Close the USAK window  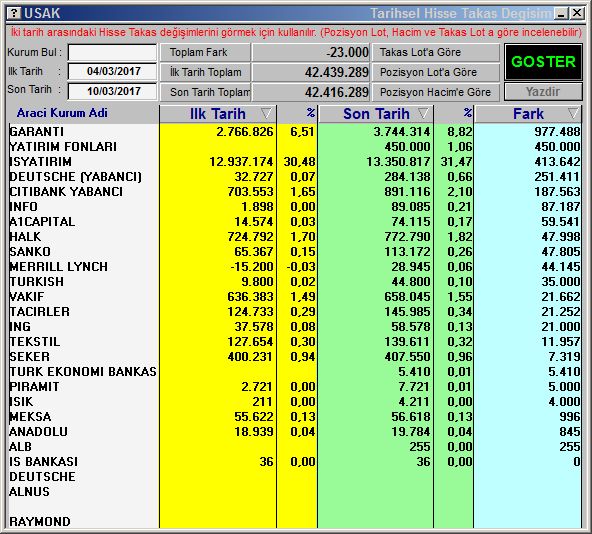pyautogui.click(x=577, y=14)
